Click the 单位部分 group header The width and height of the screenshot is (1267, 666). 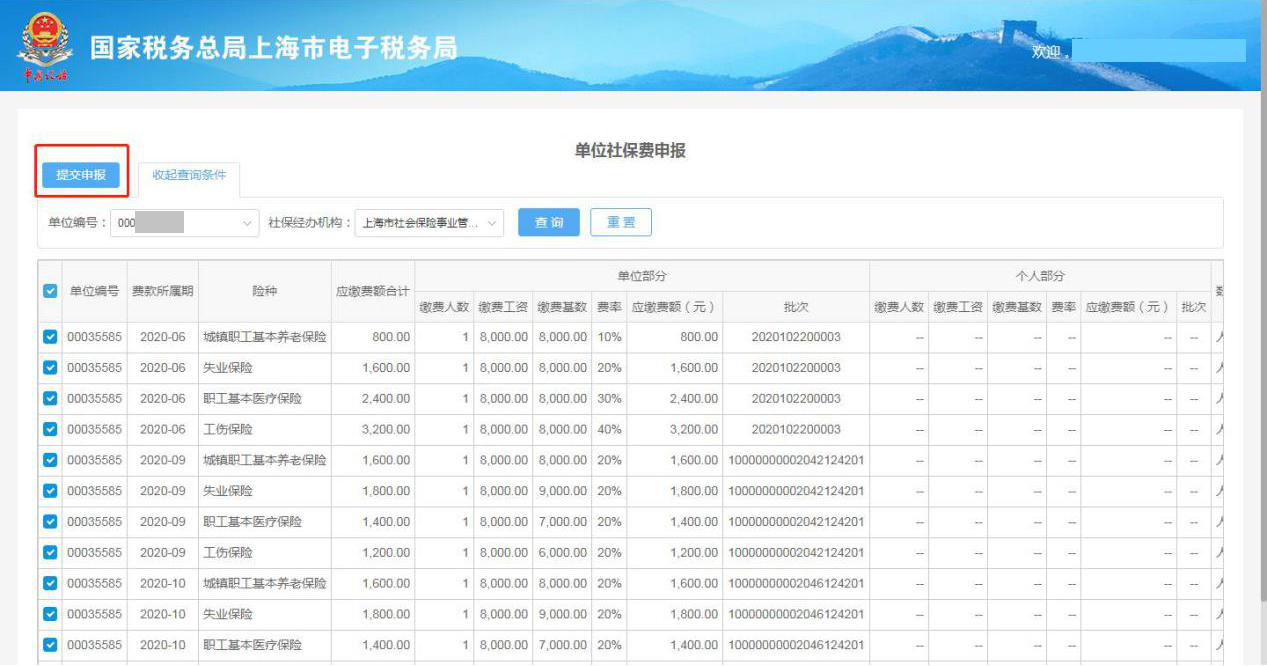pyautogui.click(x=642, y=276)
